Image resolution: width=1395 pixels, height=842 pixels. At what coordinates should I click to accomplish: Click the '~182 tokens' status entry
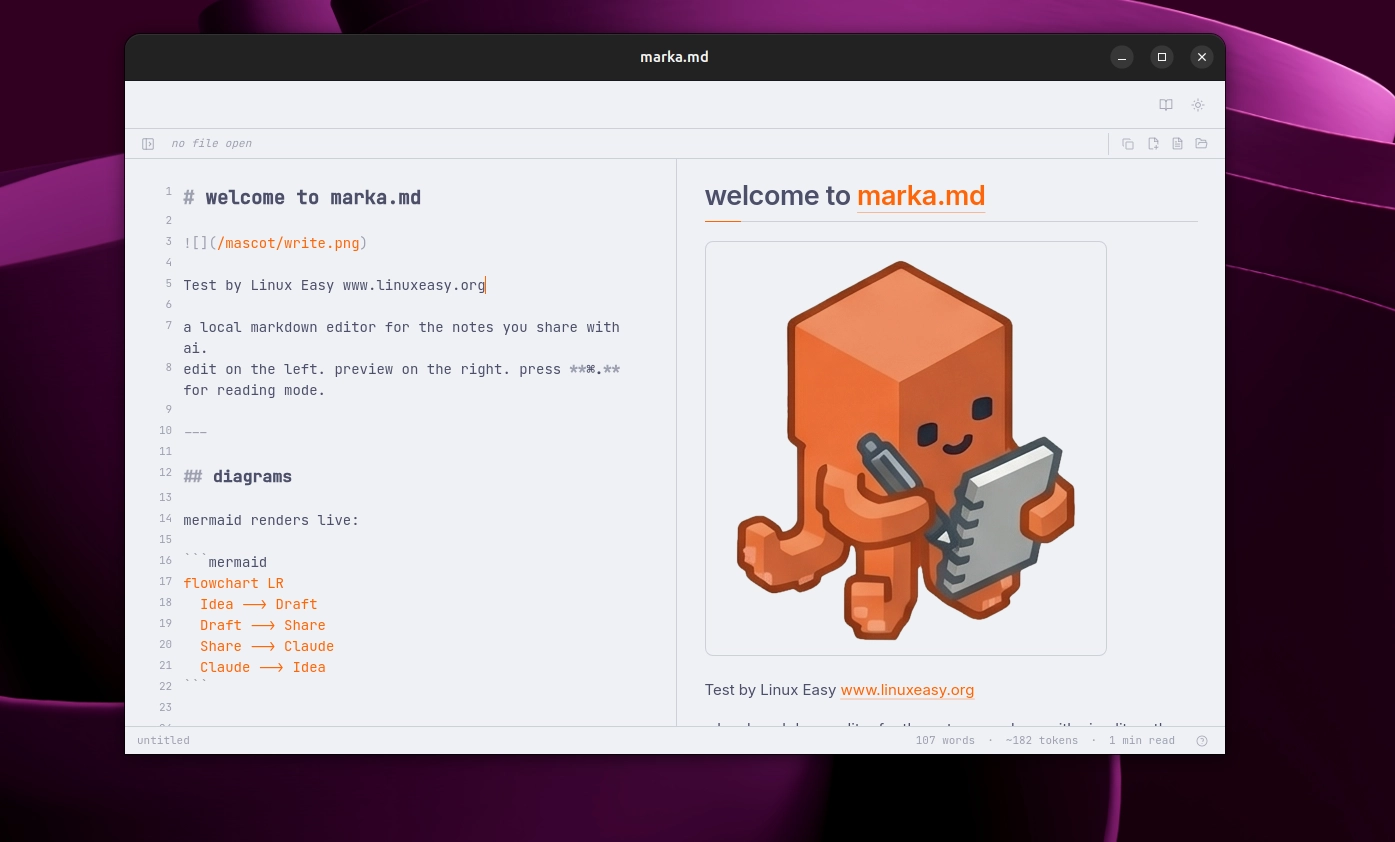point(1042,741)
